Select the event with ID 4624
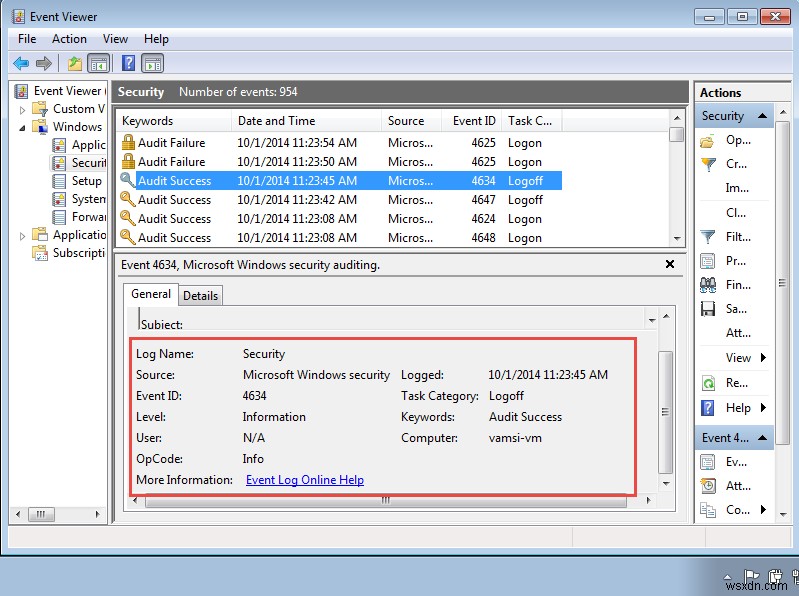Image resolution: width=799 pixels, height=596 pixels. [340, 219]
